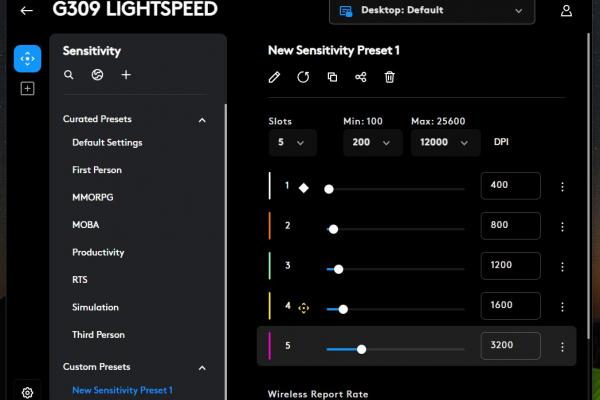Collapse the Custom Presets section

click(202, 368)
